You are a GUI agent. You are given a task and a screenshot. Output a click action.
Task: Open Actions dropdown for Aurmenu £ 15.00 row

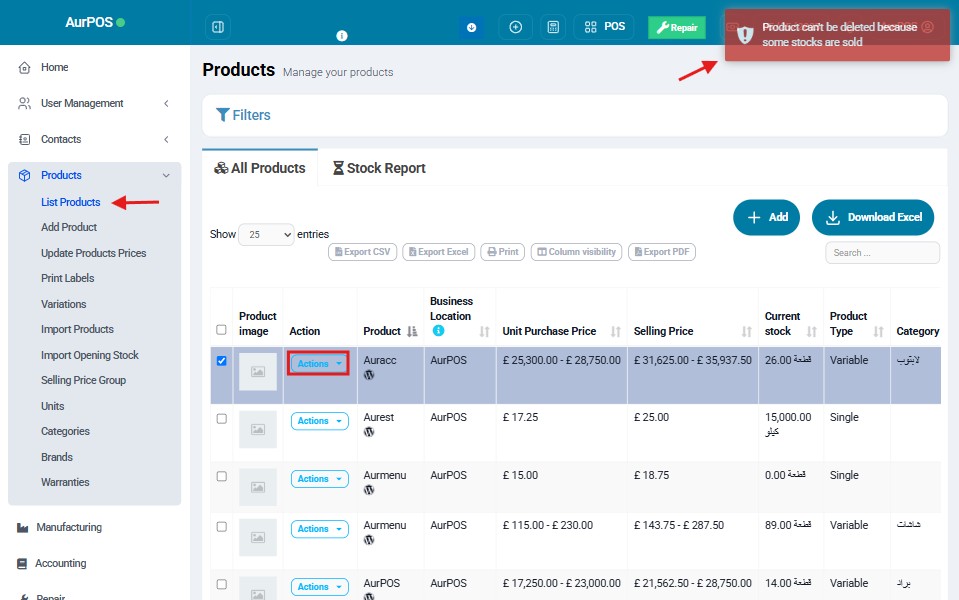click(x=319, y=479)
